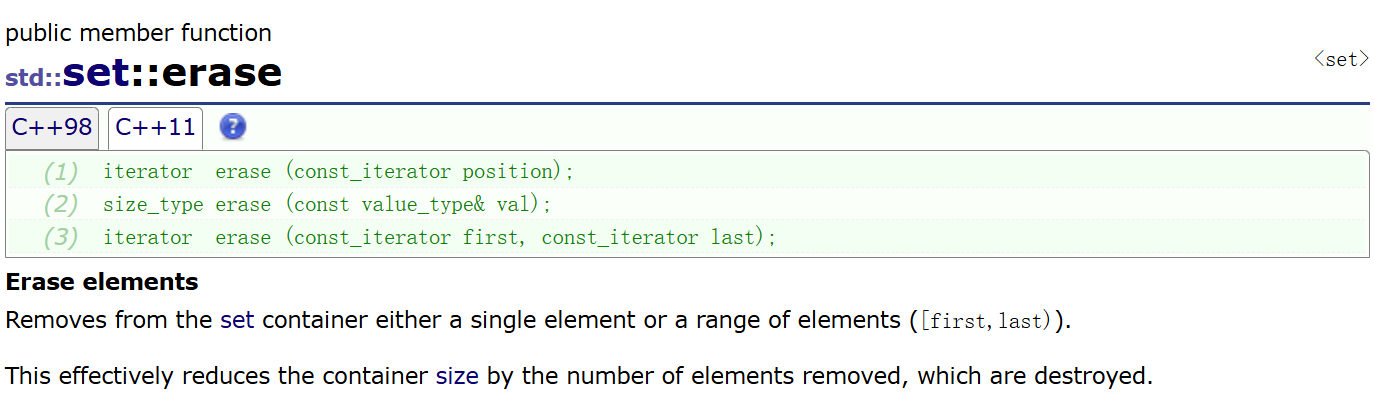Open the 'size' link in the second paragraph
1374x416 pixels.
click(x=457, y=377)
